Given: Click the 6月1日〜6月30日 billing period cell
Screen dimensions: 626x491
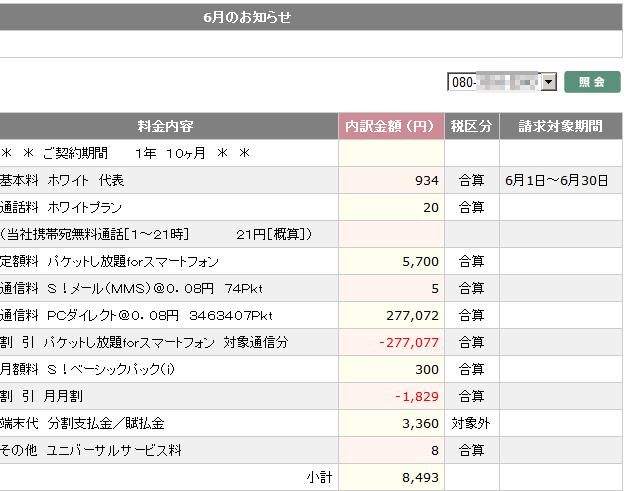Looking at the screenshot, I should click(x=556, y=180).
